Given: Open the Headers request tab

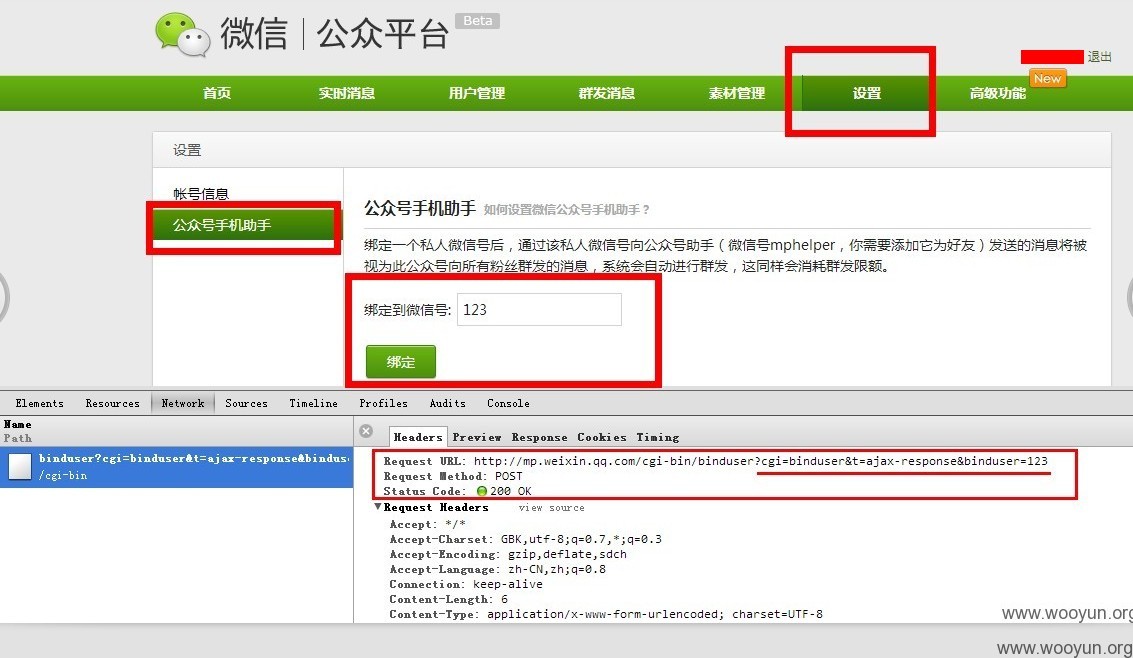Looking at the screenshot, I should pos(418,437).
